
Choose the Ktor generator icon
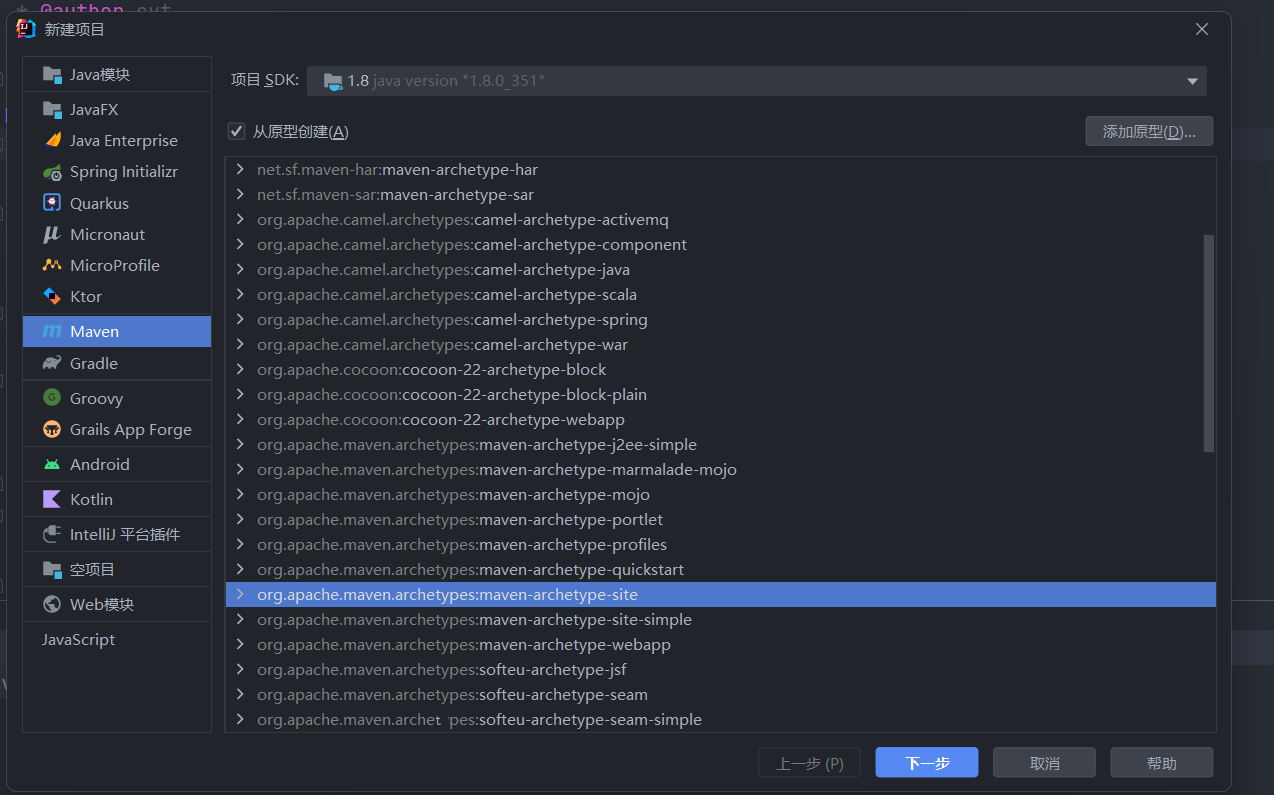(x=52, y=296)
